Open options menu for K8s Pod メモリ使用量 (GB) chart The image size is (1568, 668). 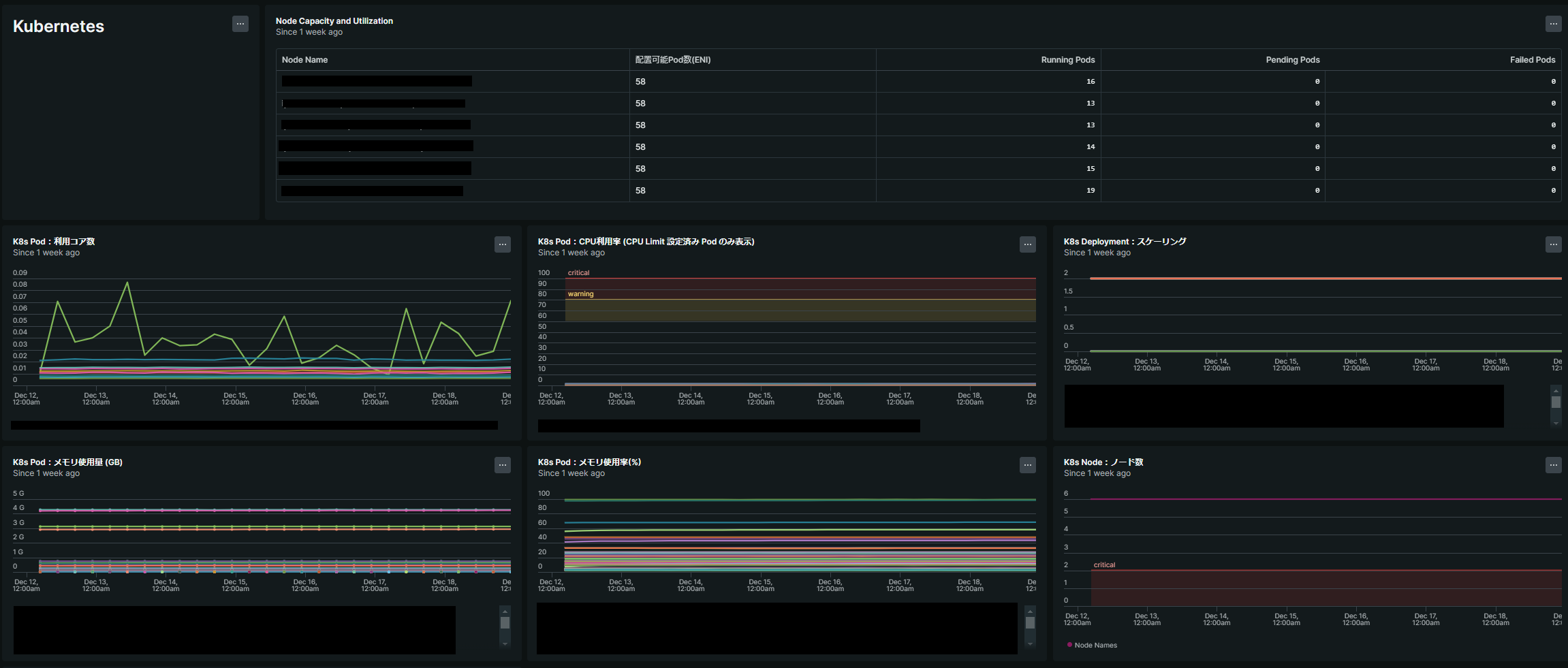tap(503, 465)
